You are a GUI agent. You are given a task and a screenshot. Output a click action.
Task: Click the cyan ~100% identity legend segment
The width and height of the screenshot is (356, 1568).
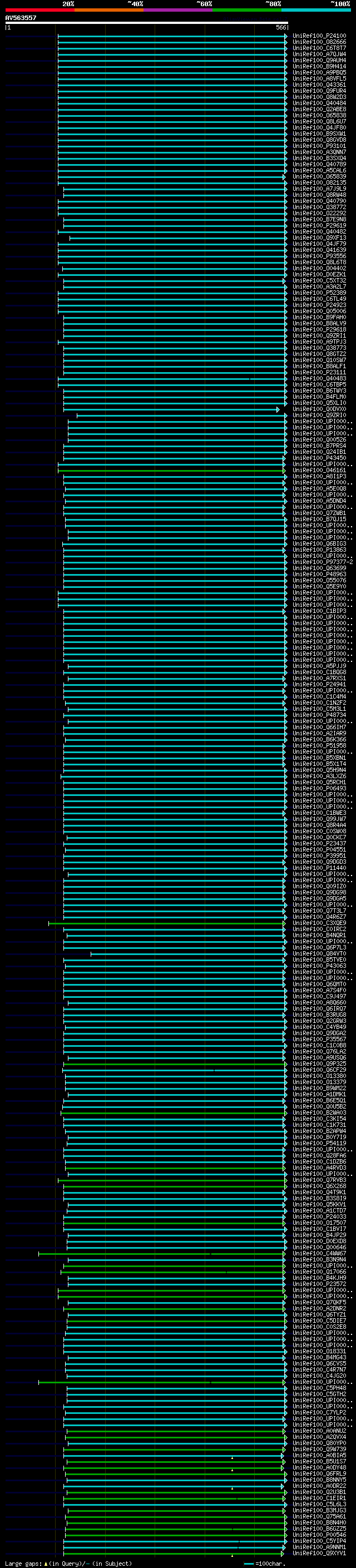pos(317,10)
